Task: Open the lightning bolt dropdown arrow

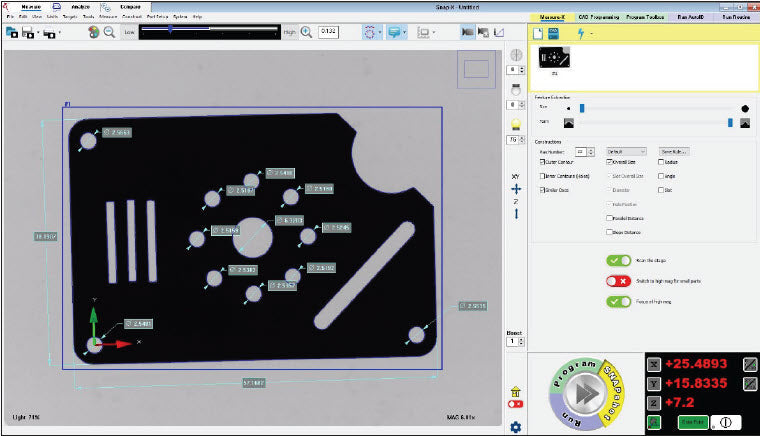Action: (591, 33)
